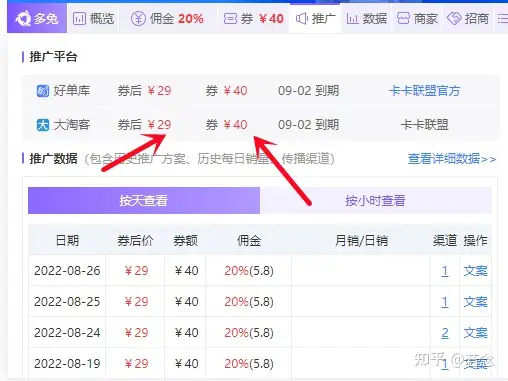Click the 渠道 column header

[445, 240]
